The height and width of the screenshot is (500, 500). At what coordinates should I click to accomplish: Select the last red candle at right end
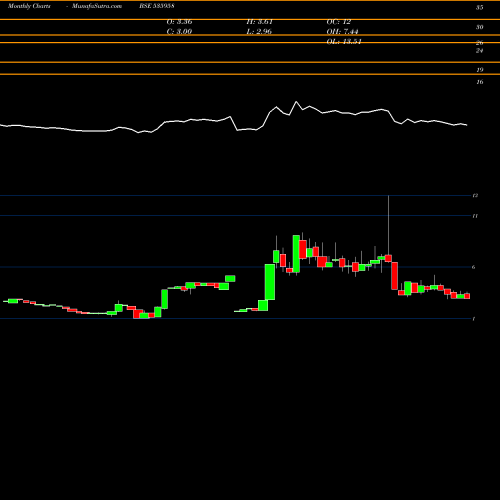click(467, 296)
